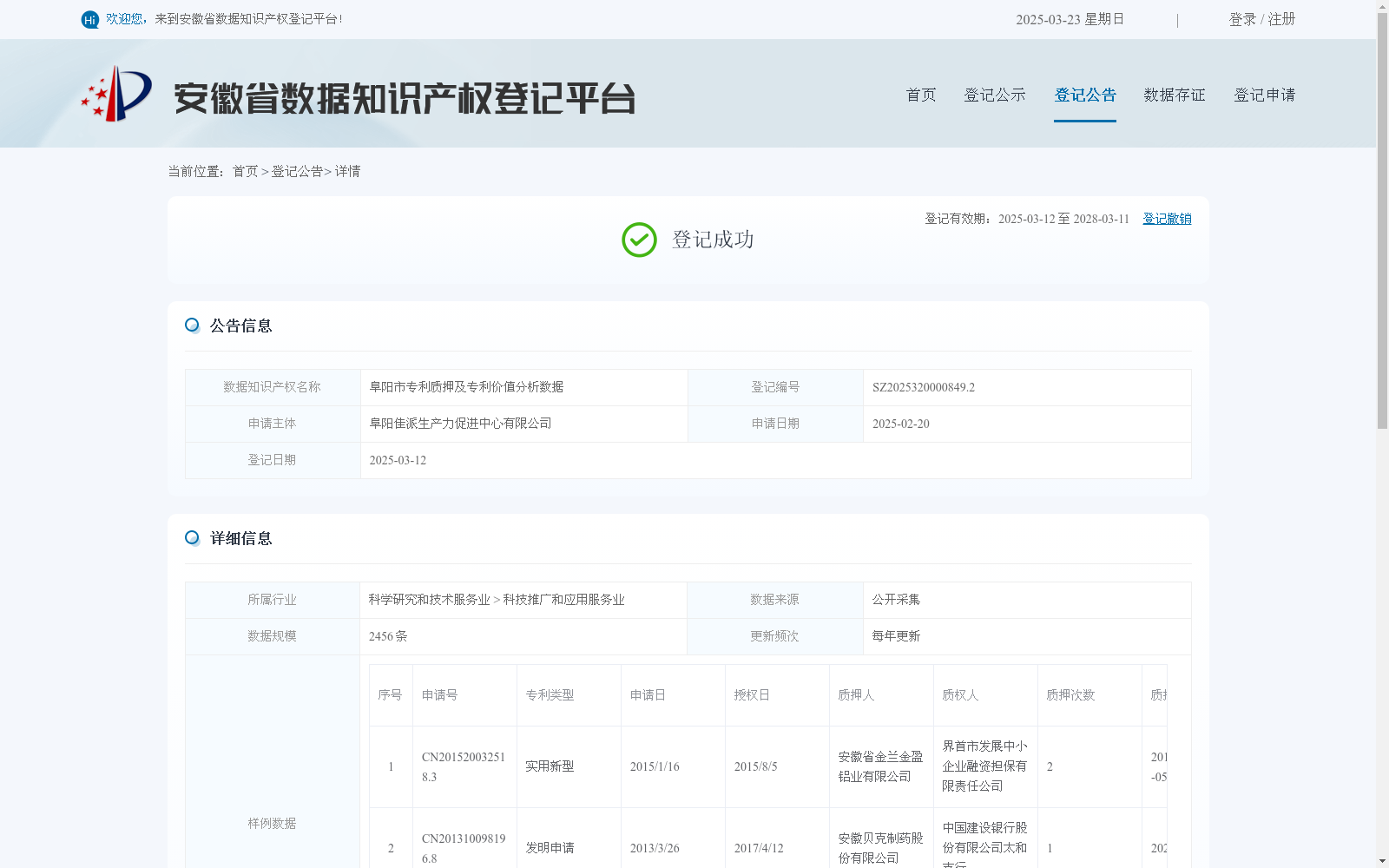Click the 序号 column header
The image size is (1389, 868).
coord(390,695)
